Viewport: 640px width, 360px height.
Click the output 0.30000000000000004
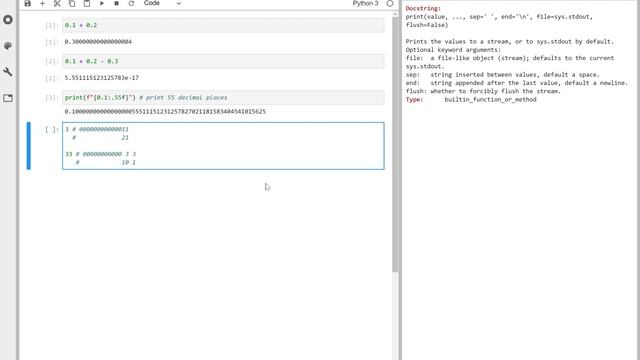tap(98, 42)
